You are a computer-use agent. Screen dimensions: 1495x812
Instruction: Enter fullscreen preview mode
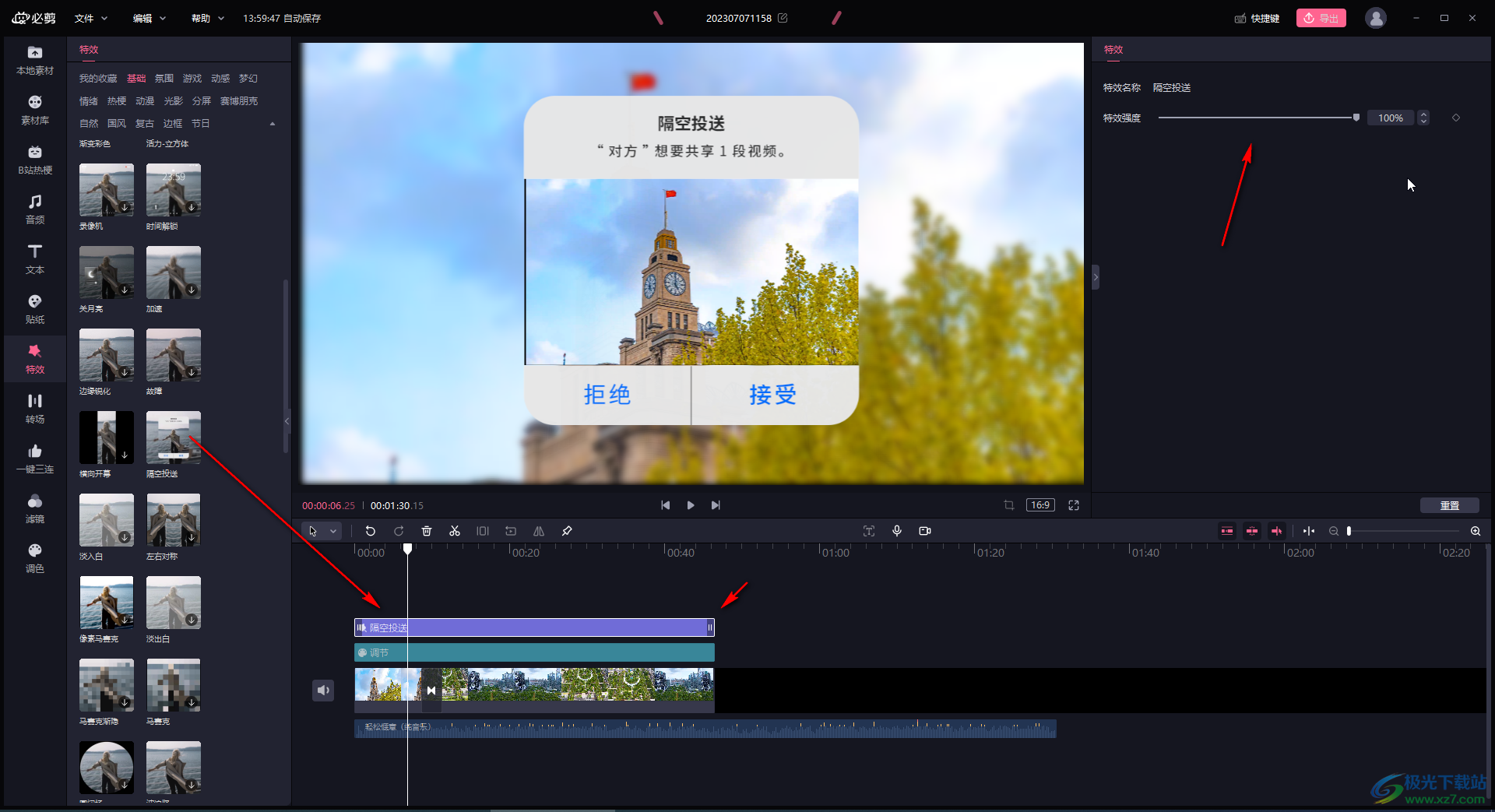pos(1074,505)
